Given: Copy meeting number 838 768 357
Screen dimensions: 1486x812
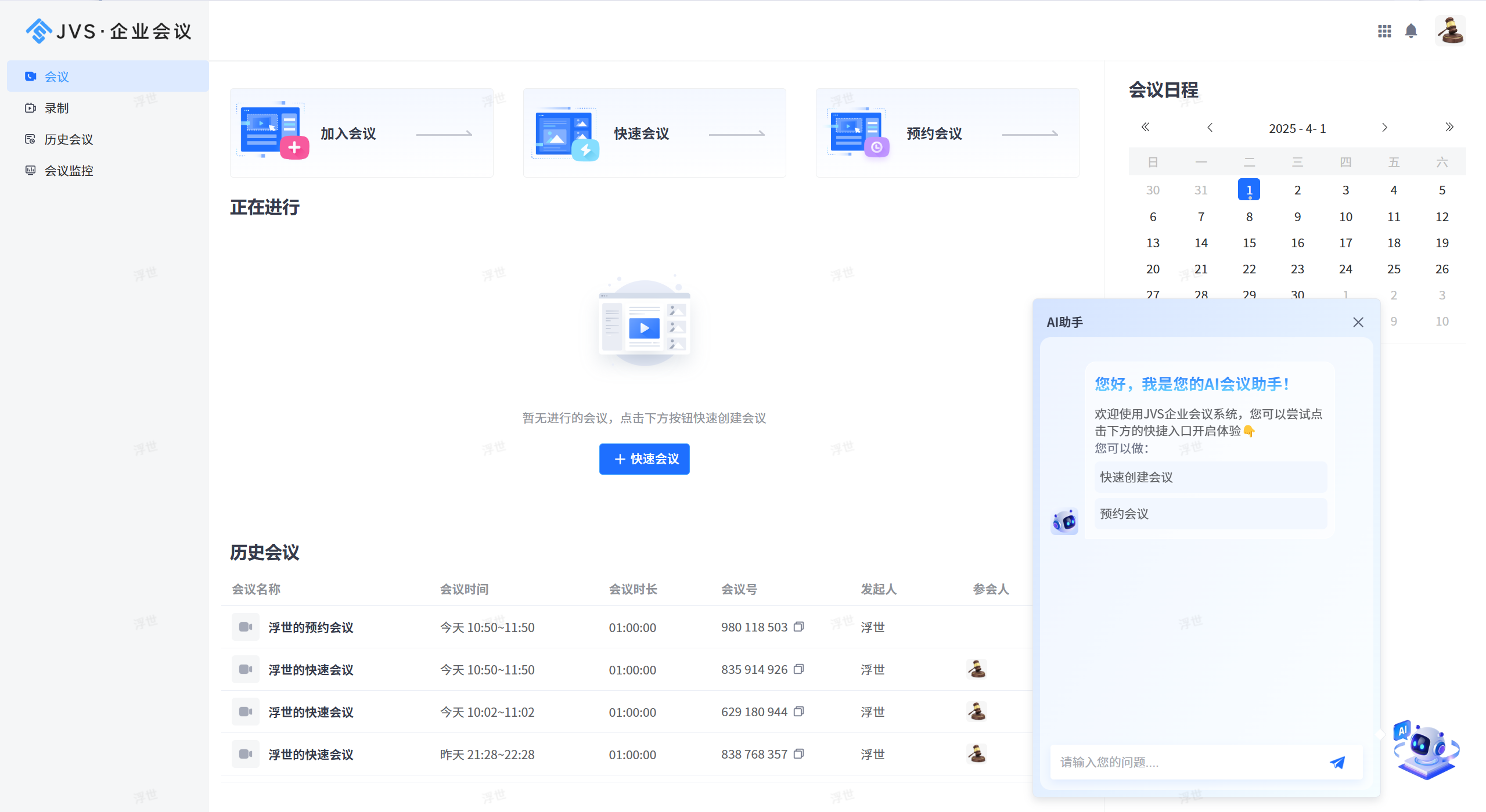Looking at the screenshot, I should [798, 754].
